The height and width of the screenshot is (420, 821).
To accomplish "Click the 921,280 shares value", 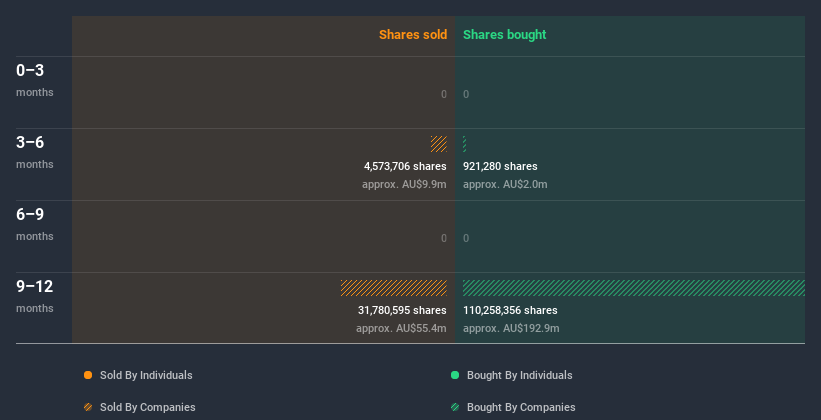I will click(x=500, y=167).
